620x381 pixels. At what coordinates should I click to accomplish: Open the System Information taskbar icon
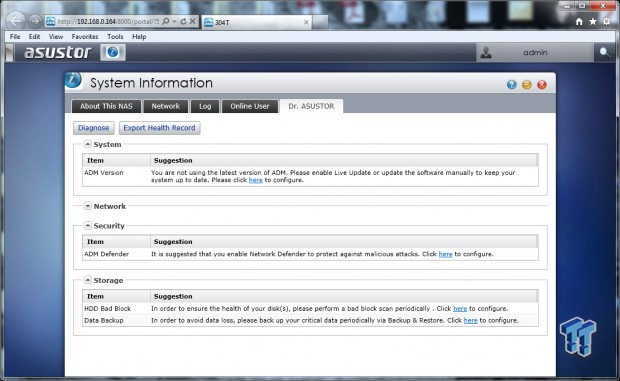tap(113, 53)
